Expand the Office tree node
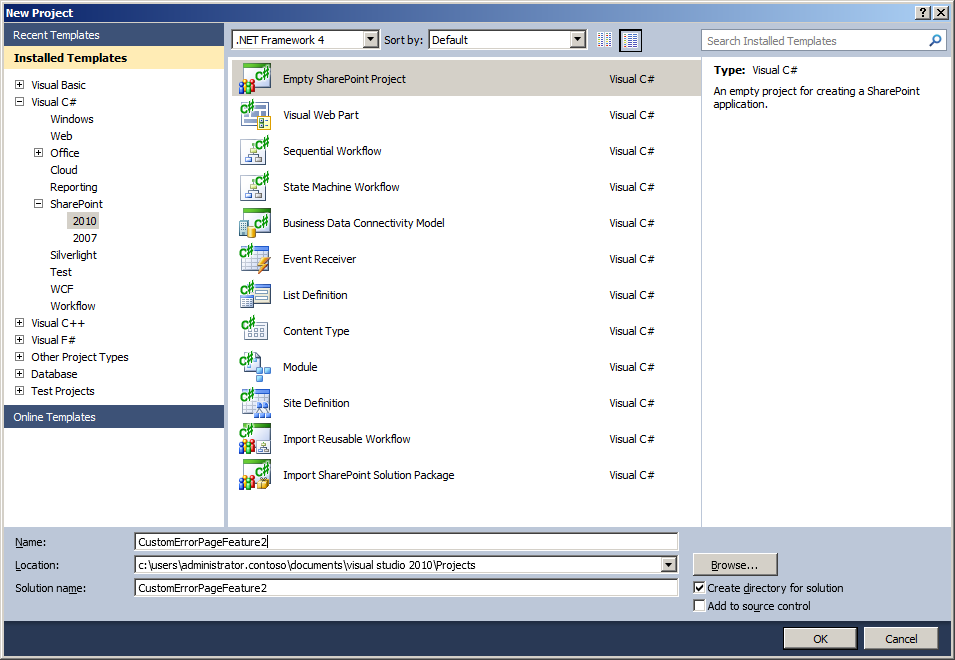Screen dimensions: 955x660 coord(38,153)
